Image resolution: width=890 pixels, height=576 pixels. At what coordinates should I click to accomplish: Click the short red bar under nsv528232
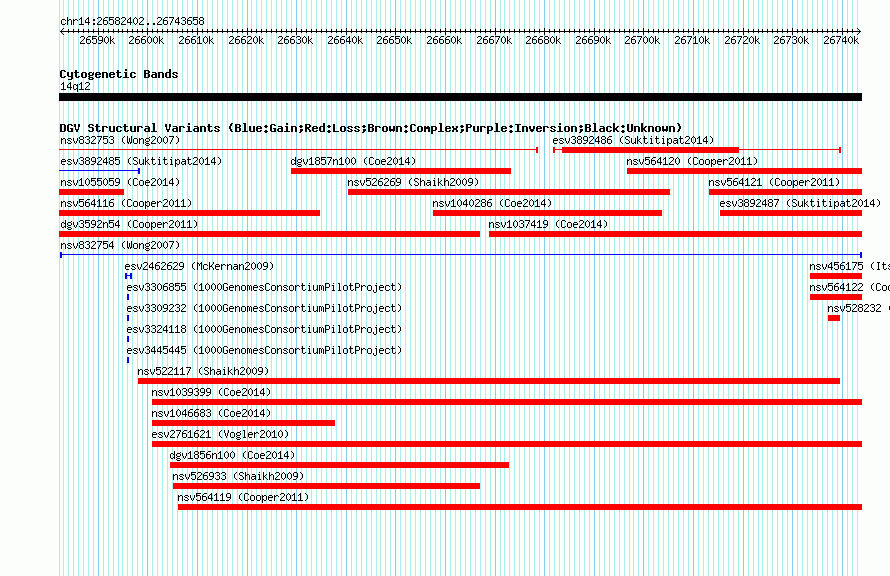click(x=834, y=318)
